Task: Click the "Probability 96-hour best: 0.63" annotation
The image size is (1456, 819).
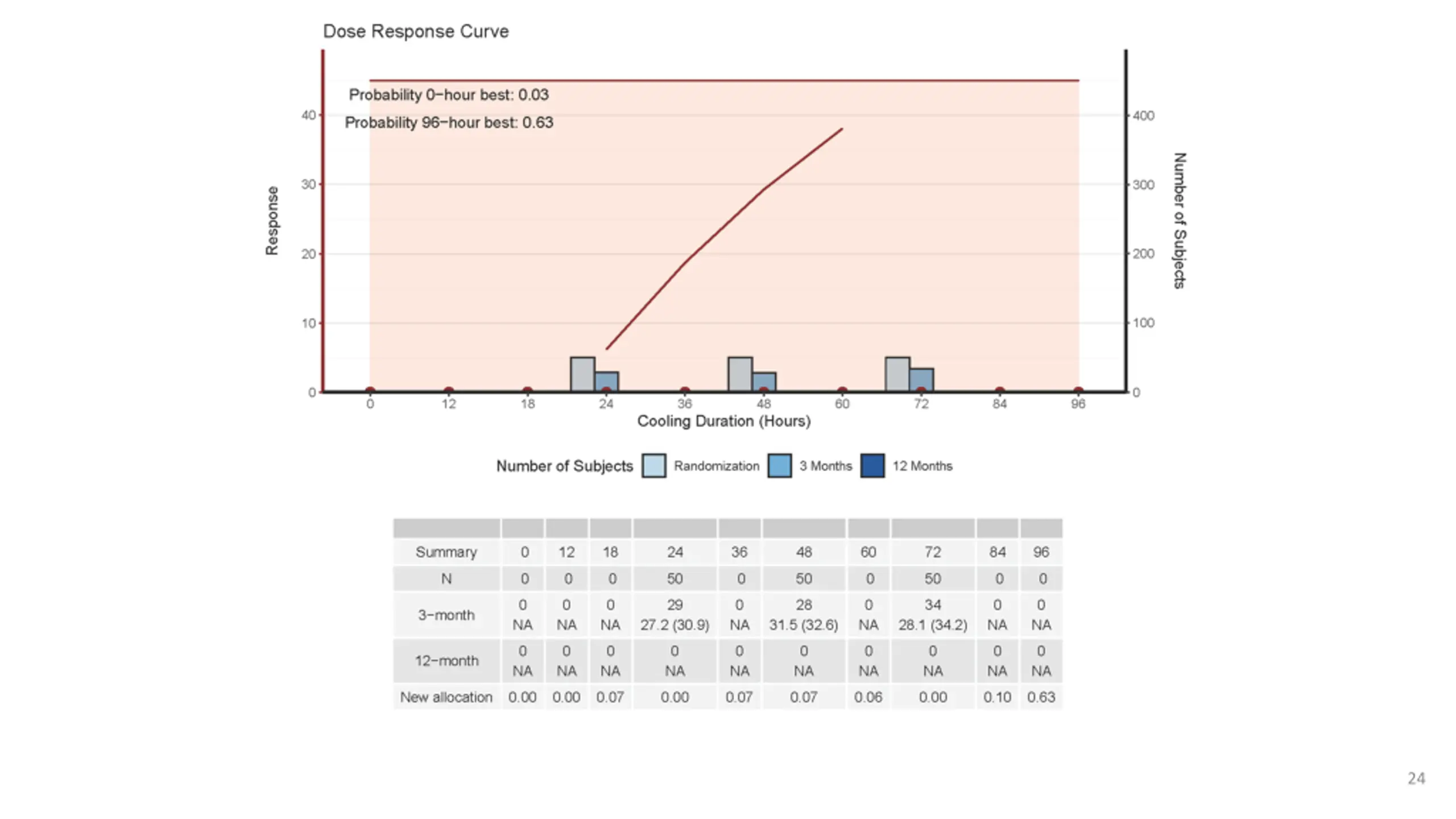Action: 449,123
